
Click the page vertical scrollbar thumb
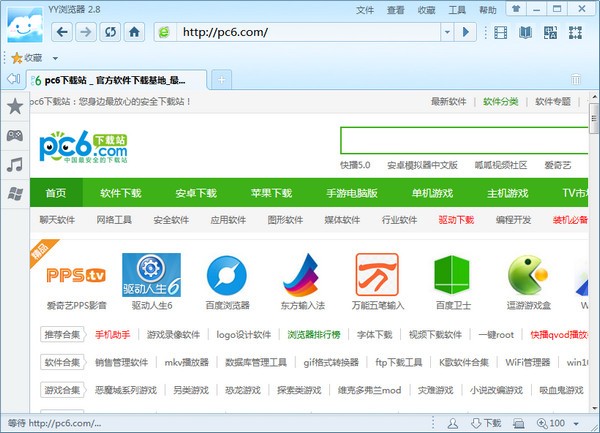coord(594,118)
